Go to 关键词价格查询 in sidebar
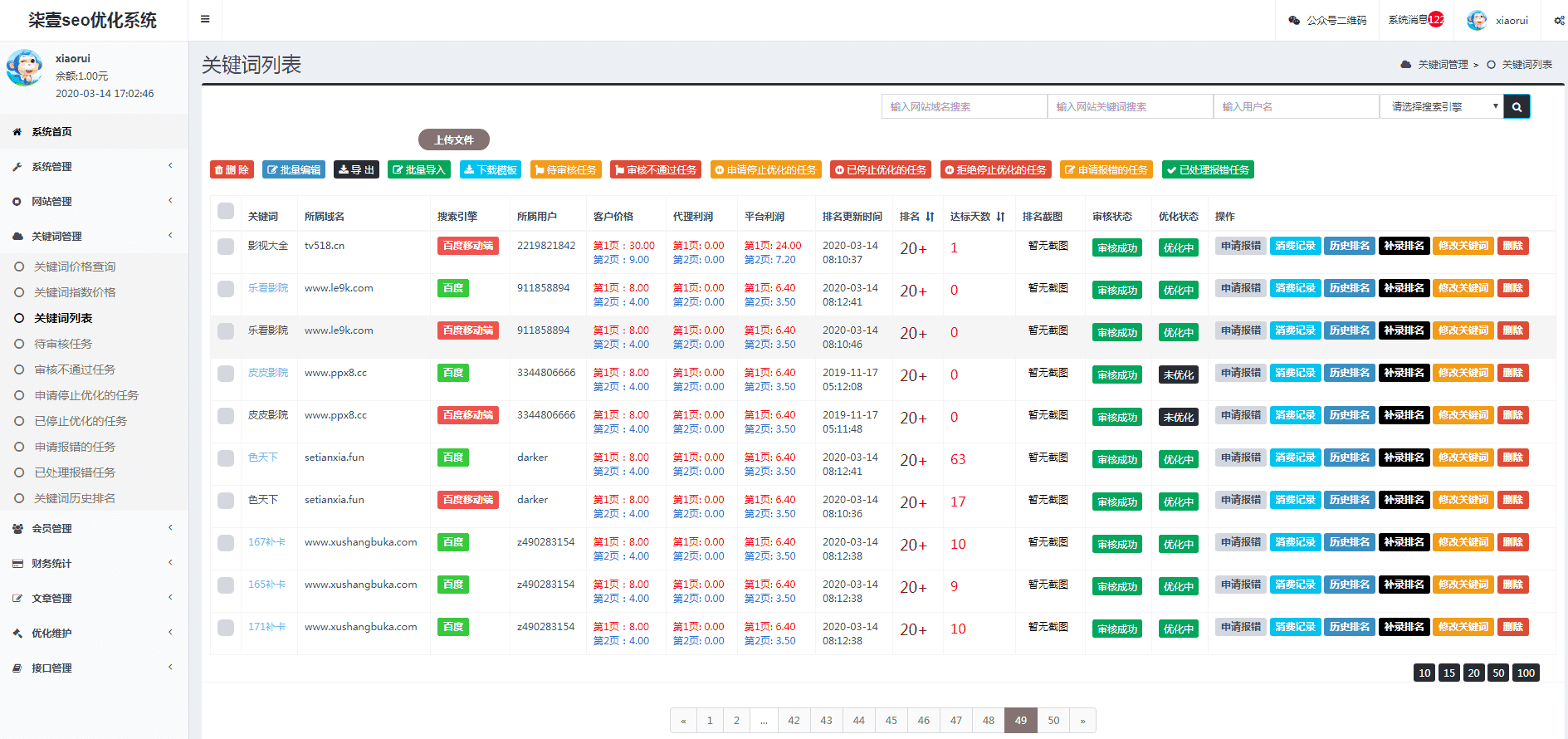1568x739 pixels. coord(75,267)
